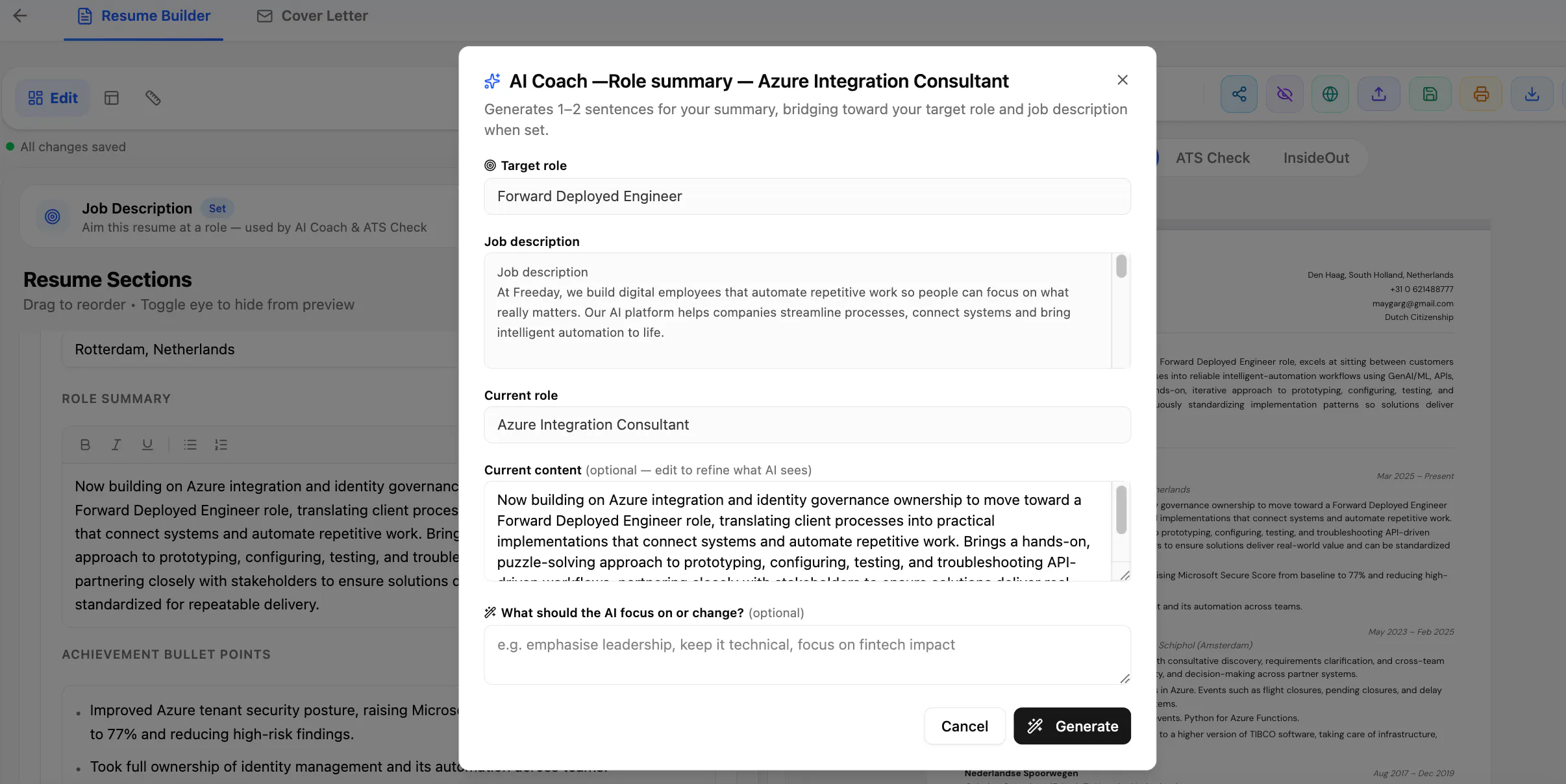Click the save floppy disk icon

1430,94
